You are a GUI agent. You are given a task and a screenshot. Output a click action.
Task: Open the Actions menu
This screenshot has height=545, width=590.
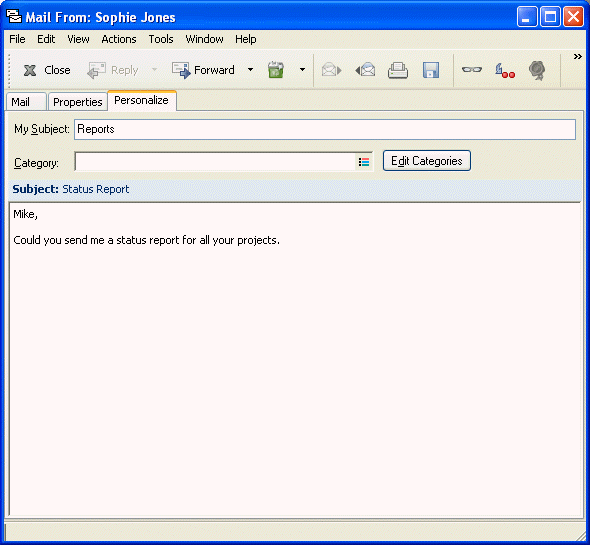(x=119, y=39)
